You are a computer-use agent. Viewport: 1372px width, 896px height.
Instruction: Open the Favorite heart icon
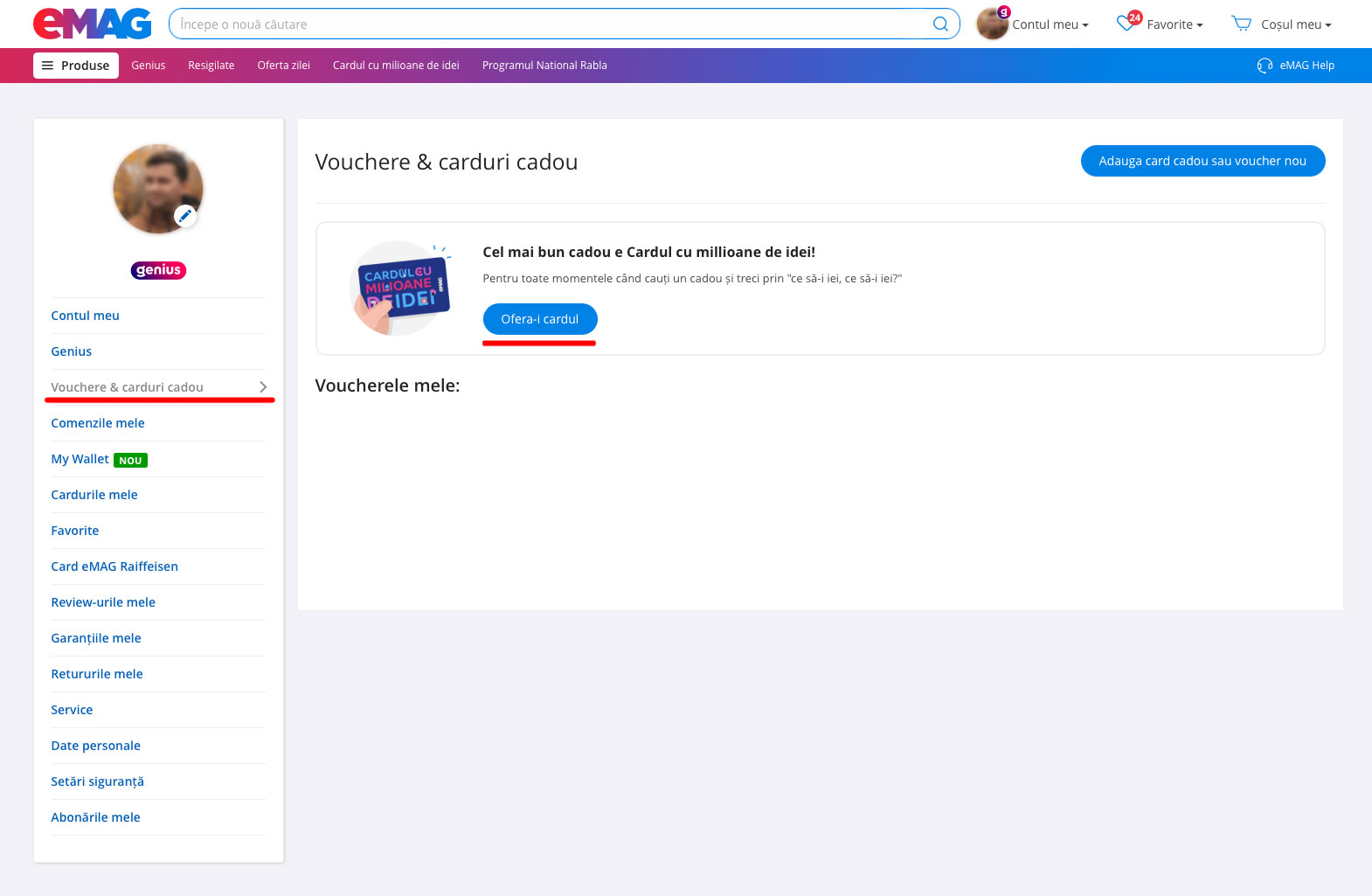tap(1127, 23)
